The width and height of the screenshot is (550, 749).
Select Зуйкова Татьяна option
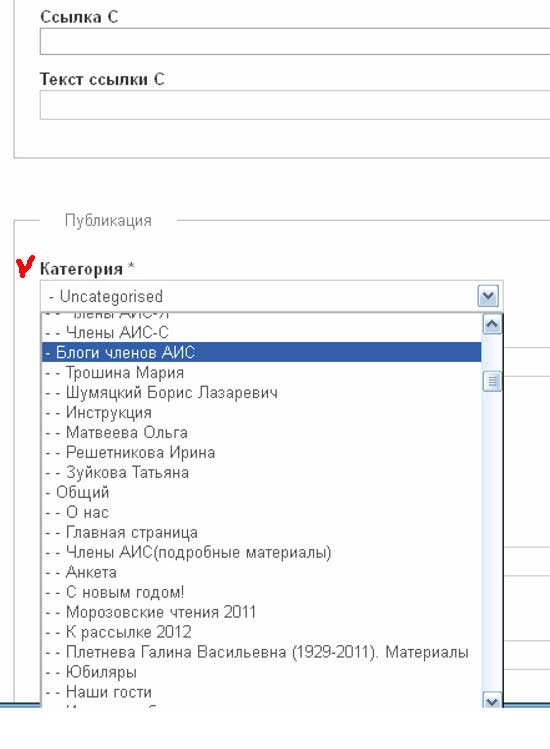click(x=261, y=472)
